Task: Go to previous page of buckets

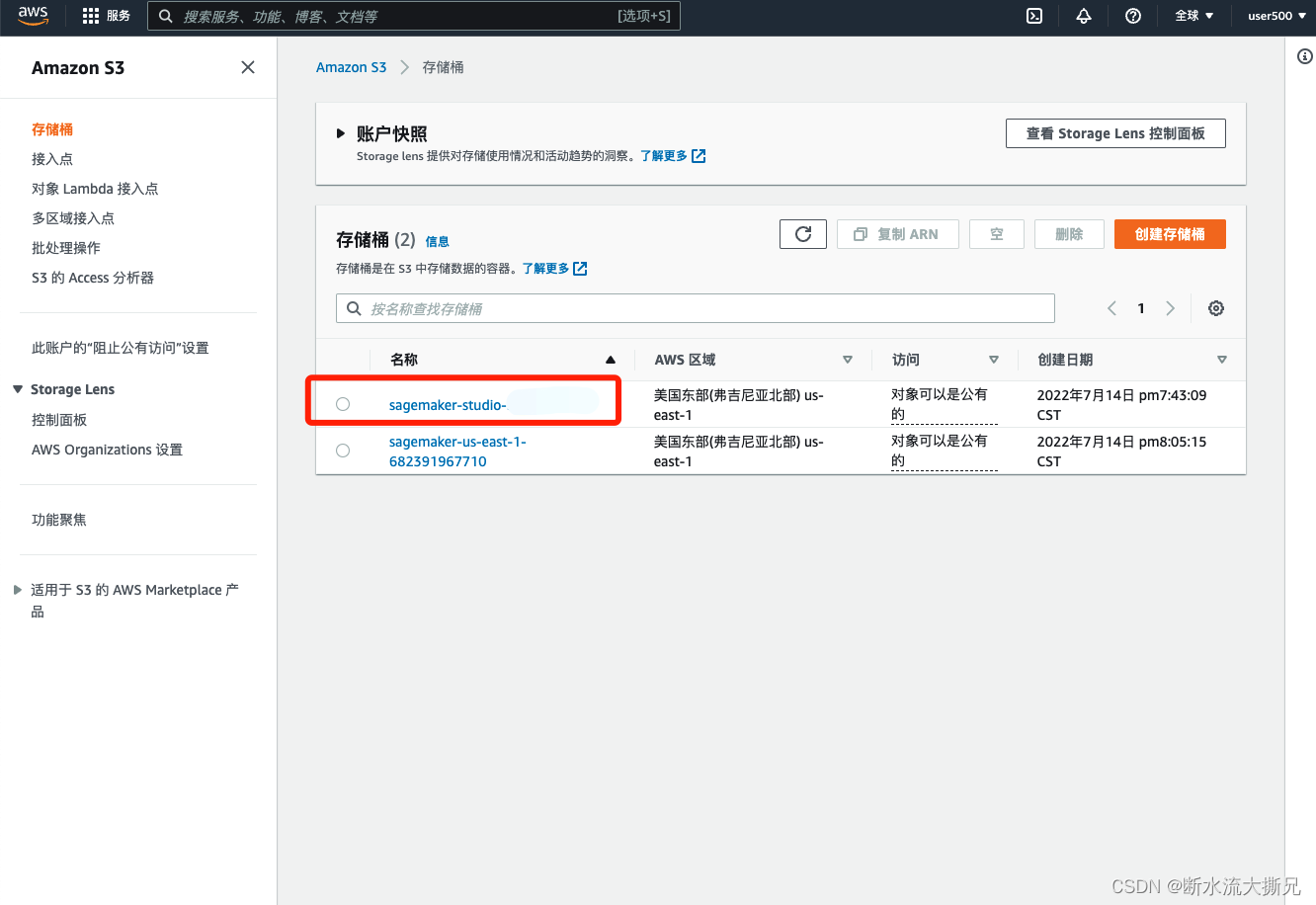Action: click(1111, 308)
